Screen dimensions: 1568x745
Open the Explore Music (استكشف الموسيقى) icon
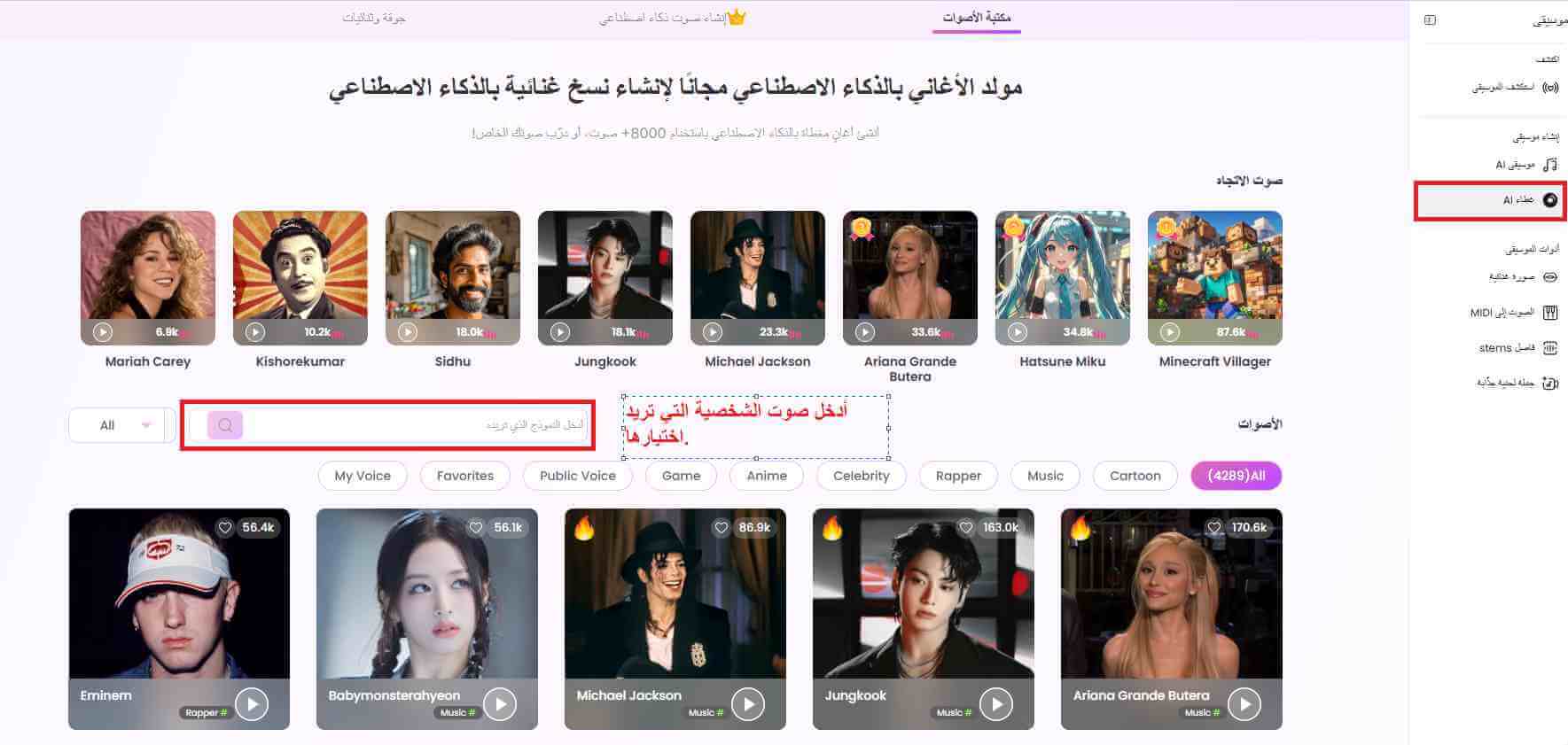point(1550,88)
